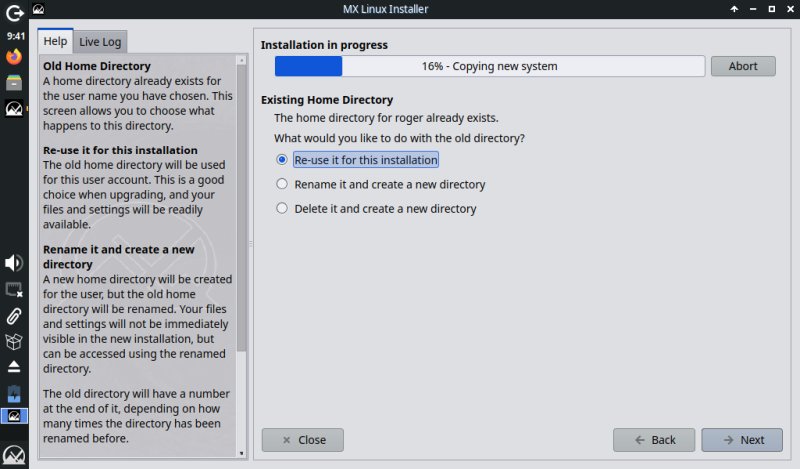
Task: Click the keep-above arrow in title bar
Action: tap(735, 9)
